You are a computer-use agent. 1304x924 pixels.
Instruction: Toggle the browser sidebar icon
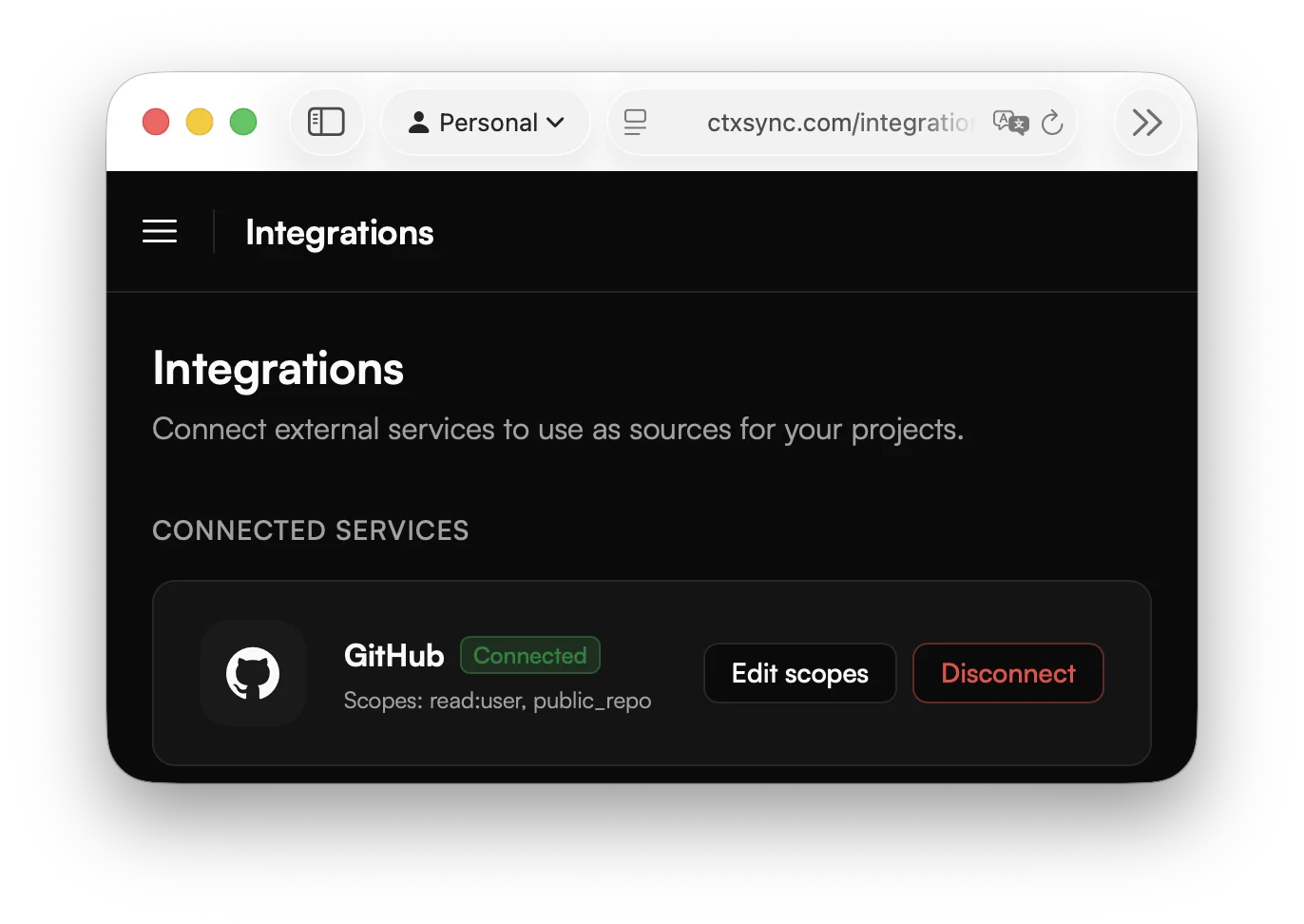tap(326, 122)
